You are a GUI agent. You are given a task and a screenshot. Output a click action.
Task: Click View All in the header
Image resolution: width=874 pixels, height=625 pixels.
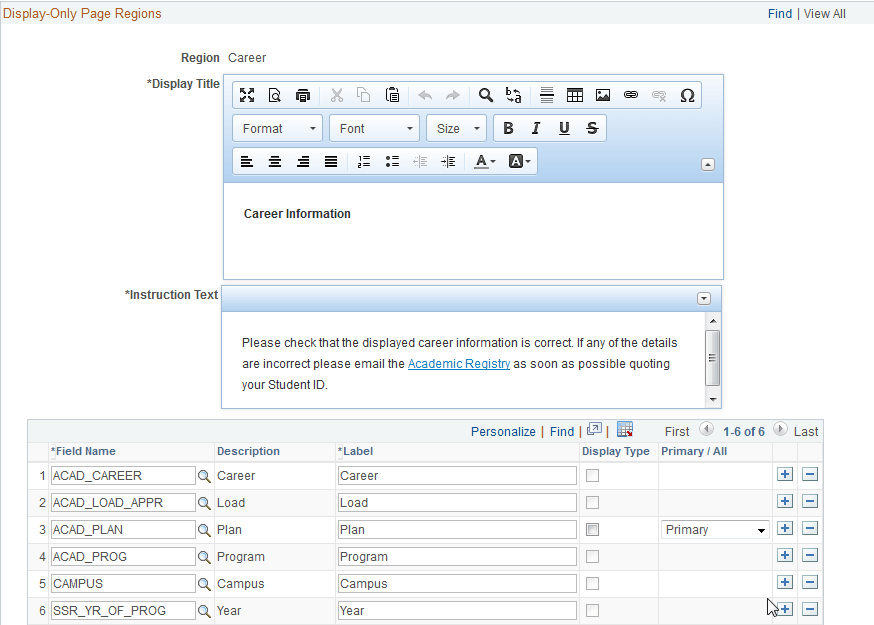click(x=824, y=14)
